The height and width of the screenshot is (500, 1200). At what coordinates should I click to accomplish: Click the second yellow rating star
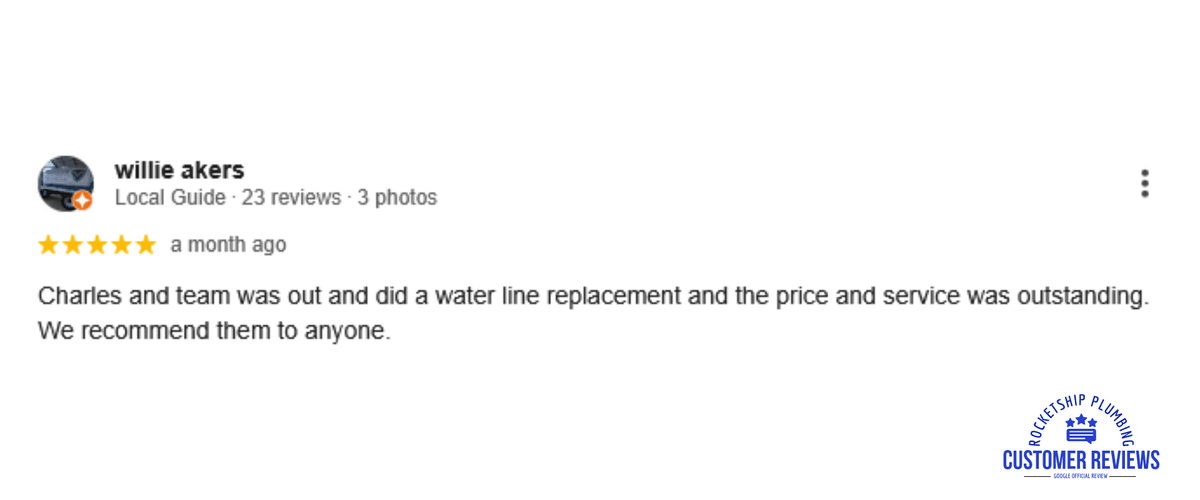(x=73, y=245)
